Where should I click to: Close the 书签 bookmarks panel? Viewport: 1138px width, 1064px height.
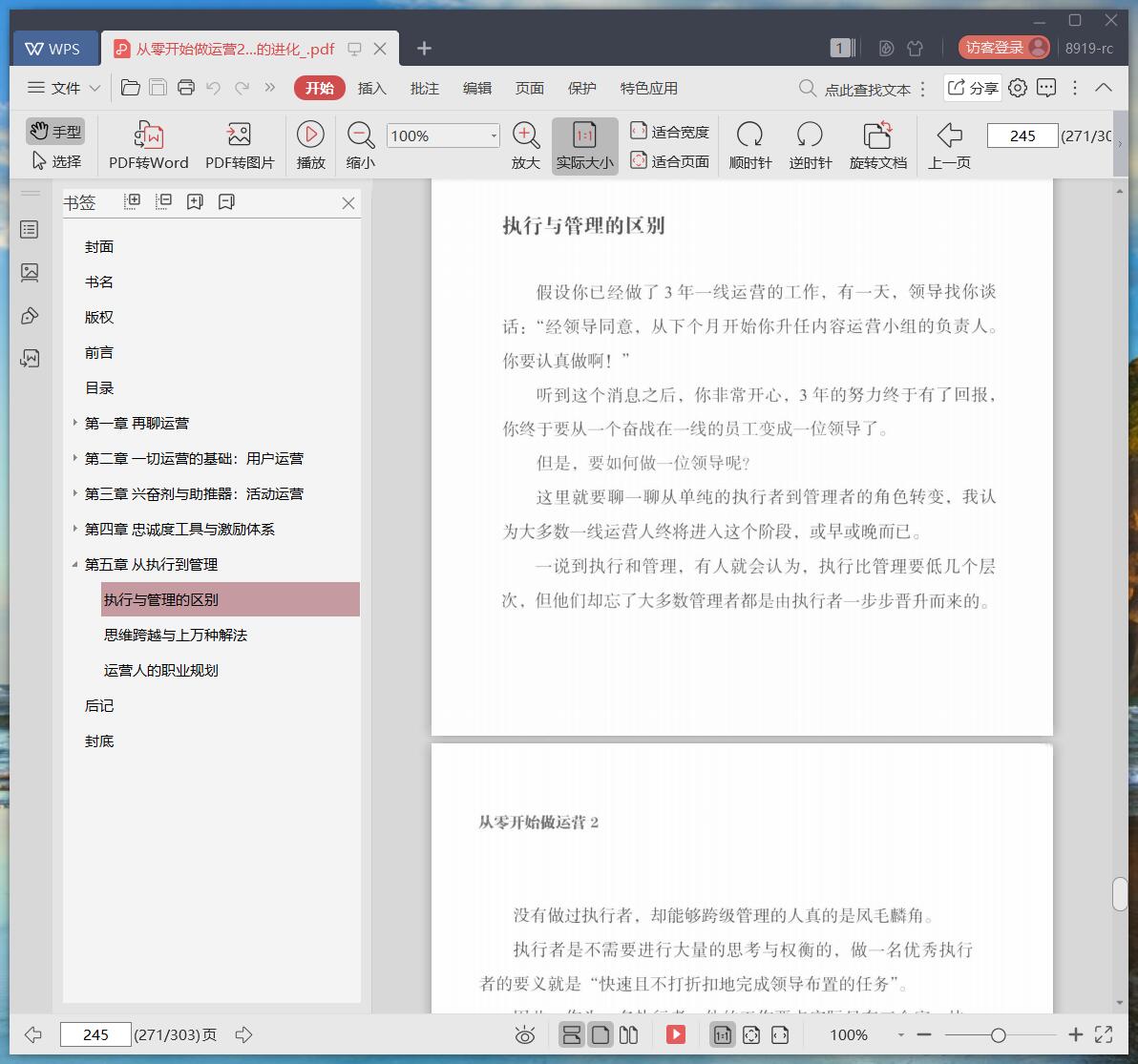tap(348, 203)
